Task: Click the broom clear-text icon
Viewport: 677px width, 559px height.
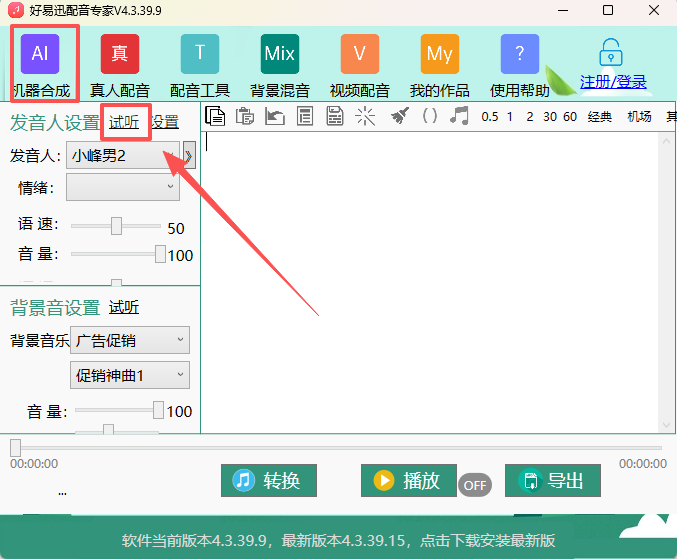Action: (400, 116)
